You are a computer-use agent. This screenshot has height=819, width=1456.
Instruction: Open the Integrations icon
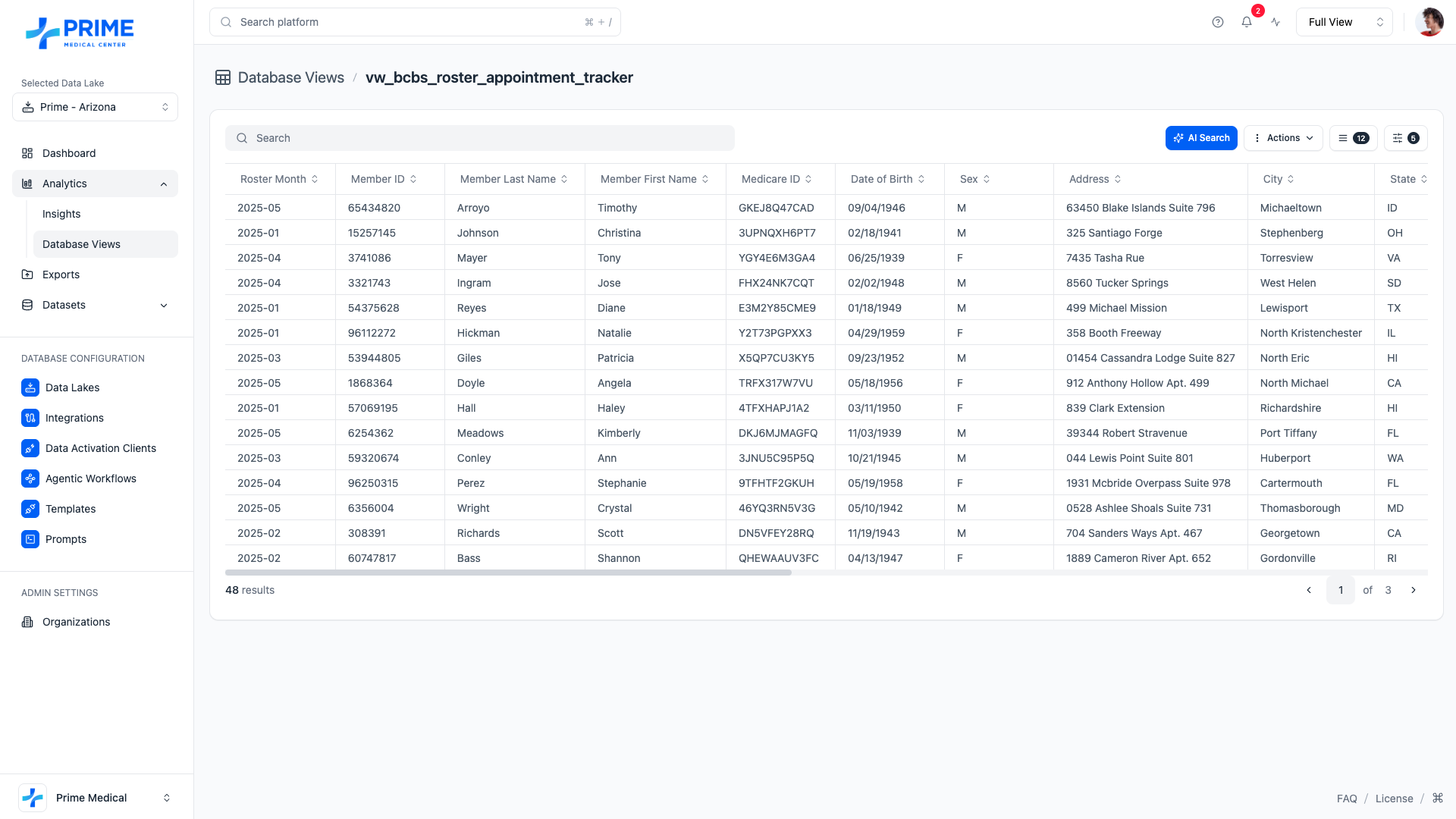click(30, 418)
